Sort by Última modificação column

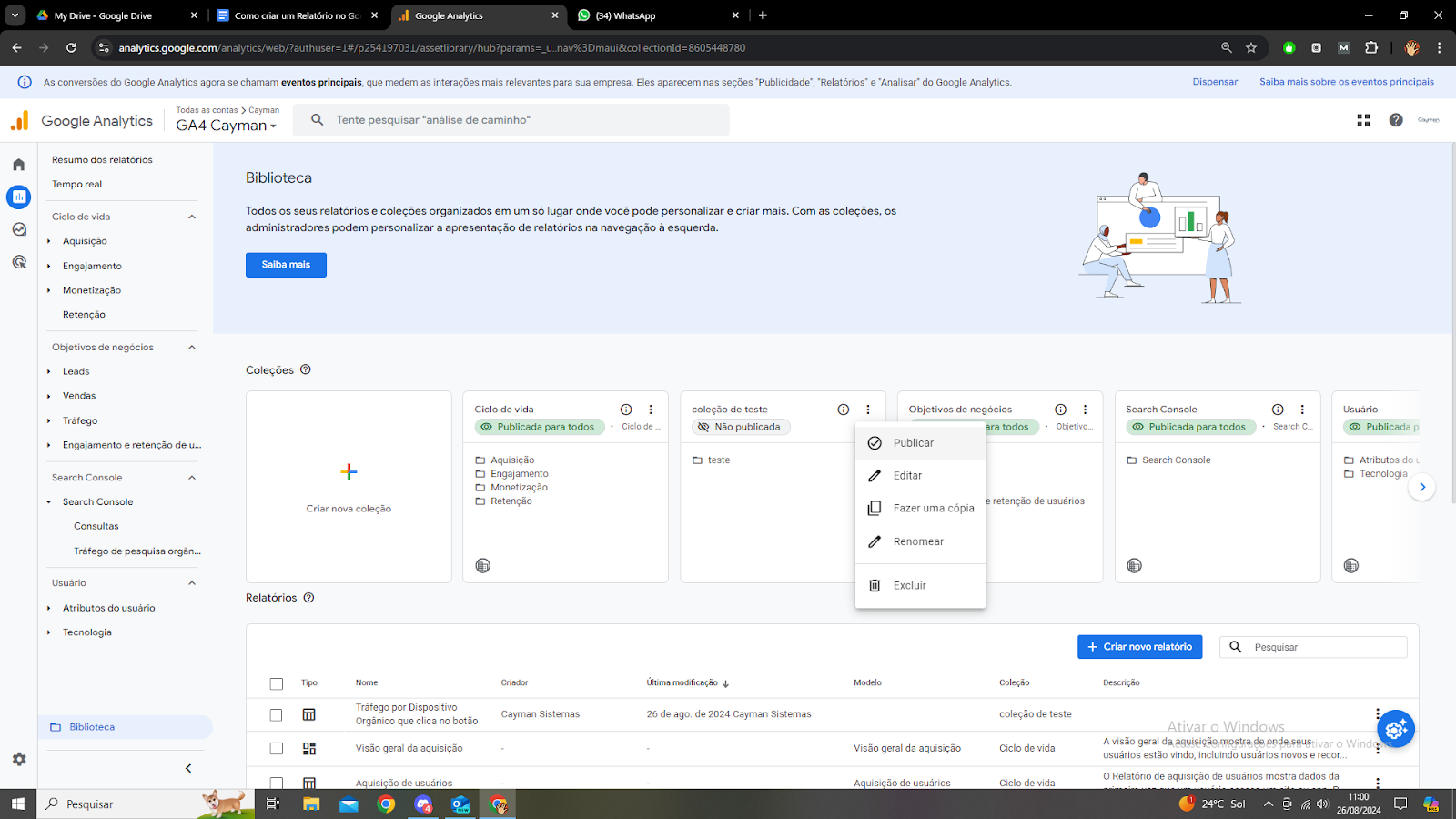pos(688,682)
